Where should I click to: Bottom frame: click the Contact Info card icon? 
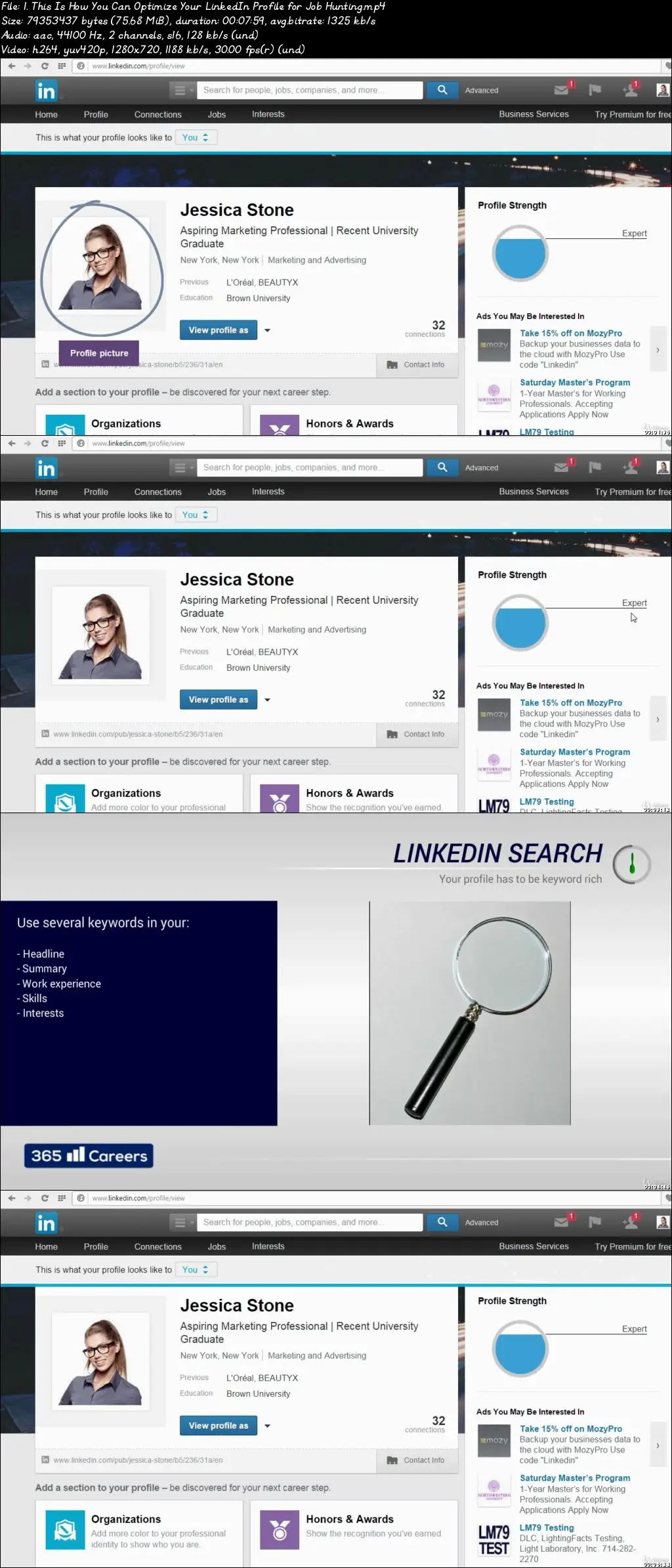tap(392, 1460)
